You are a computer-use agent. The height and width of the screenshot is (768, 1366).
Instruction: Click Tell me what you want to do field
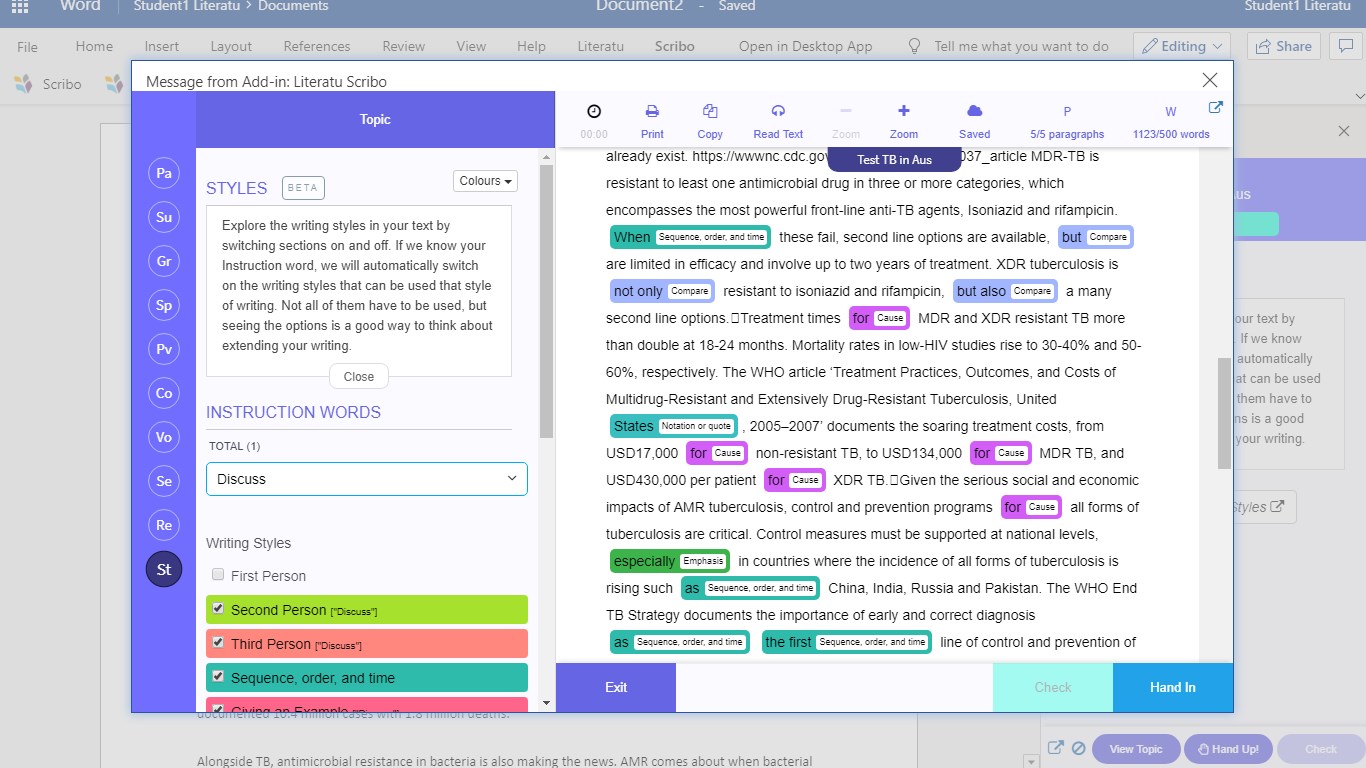click(1021, 46)
